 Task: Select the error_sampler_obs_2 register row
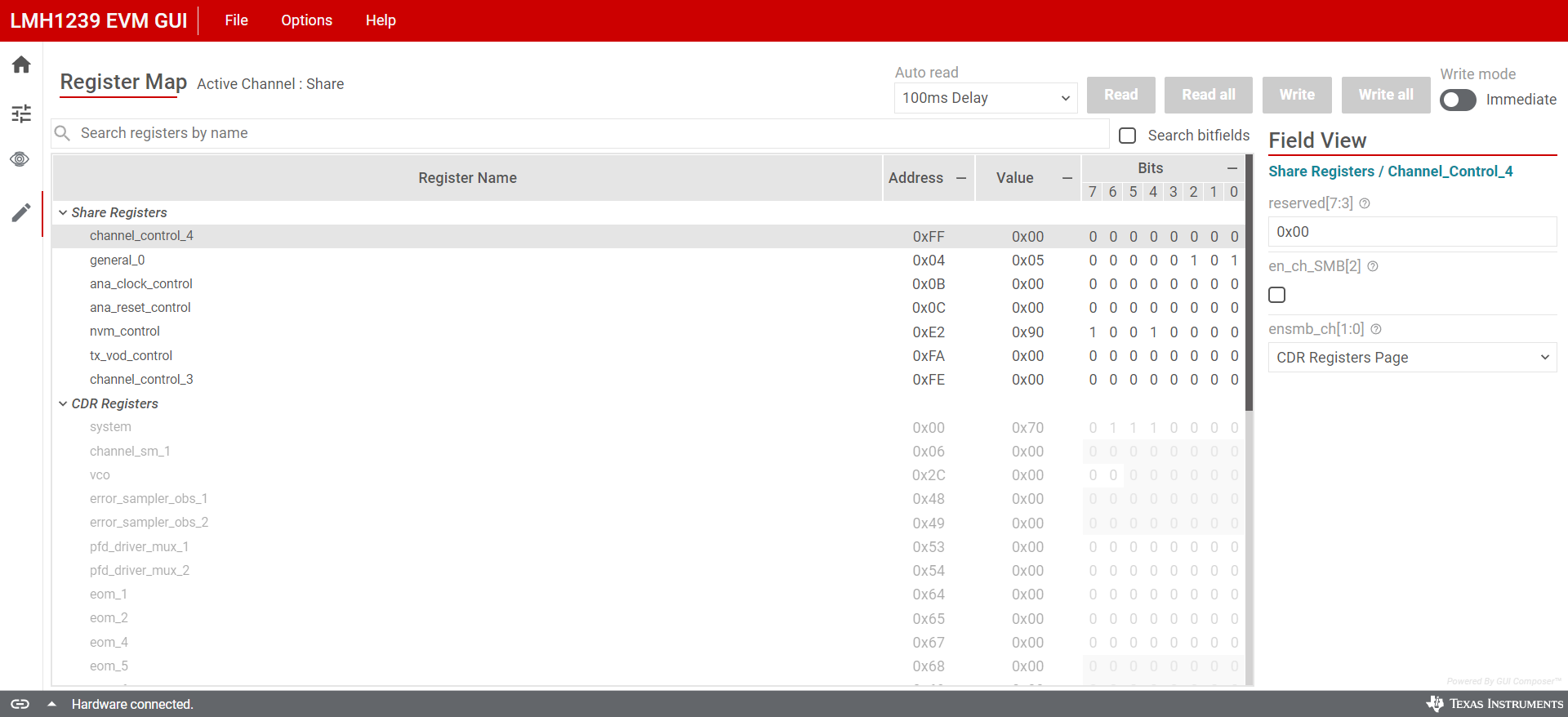[x=648, y=523]
